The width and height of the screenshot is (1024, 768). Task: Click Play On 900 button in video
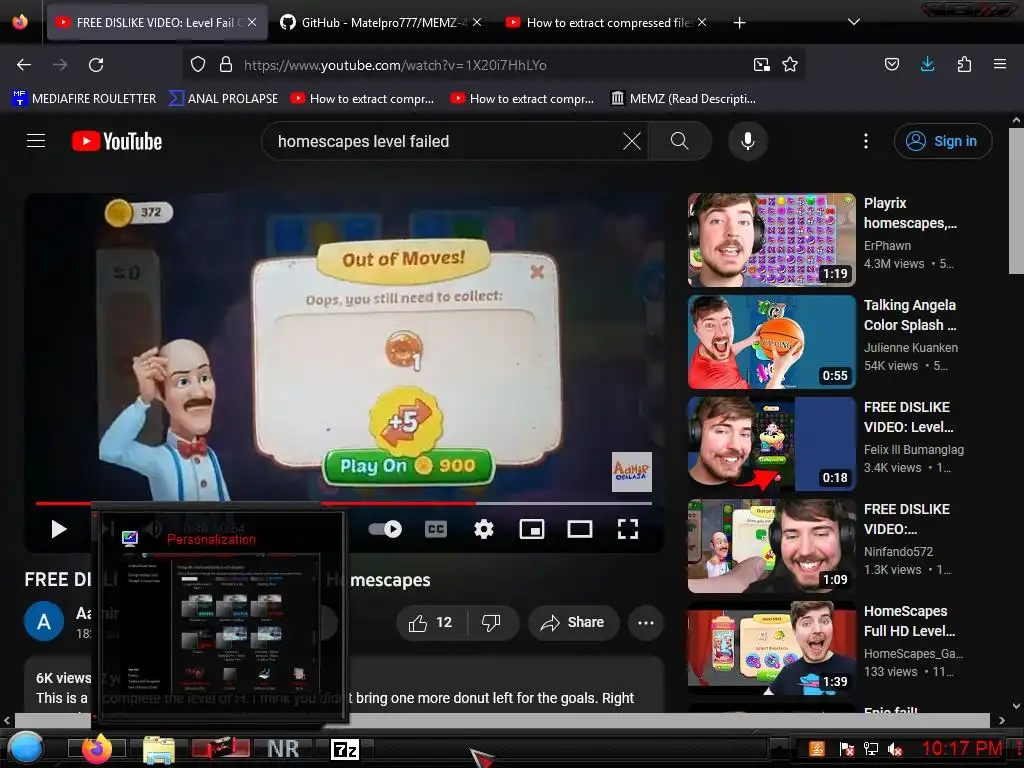[408, 466]
